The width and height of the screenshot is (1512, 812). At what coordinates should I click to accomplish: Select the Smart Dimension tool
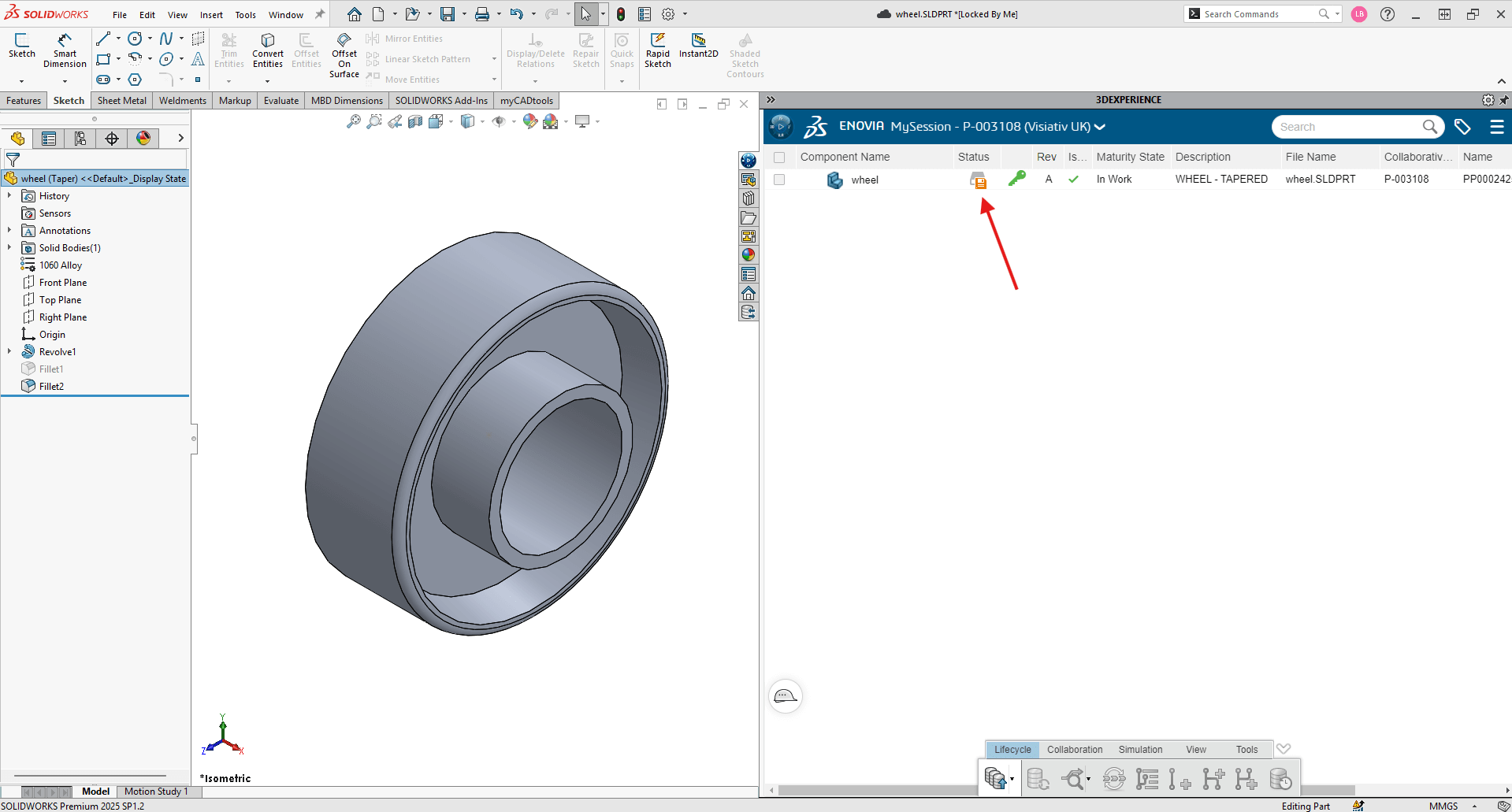point(65,51)
